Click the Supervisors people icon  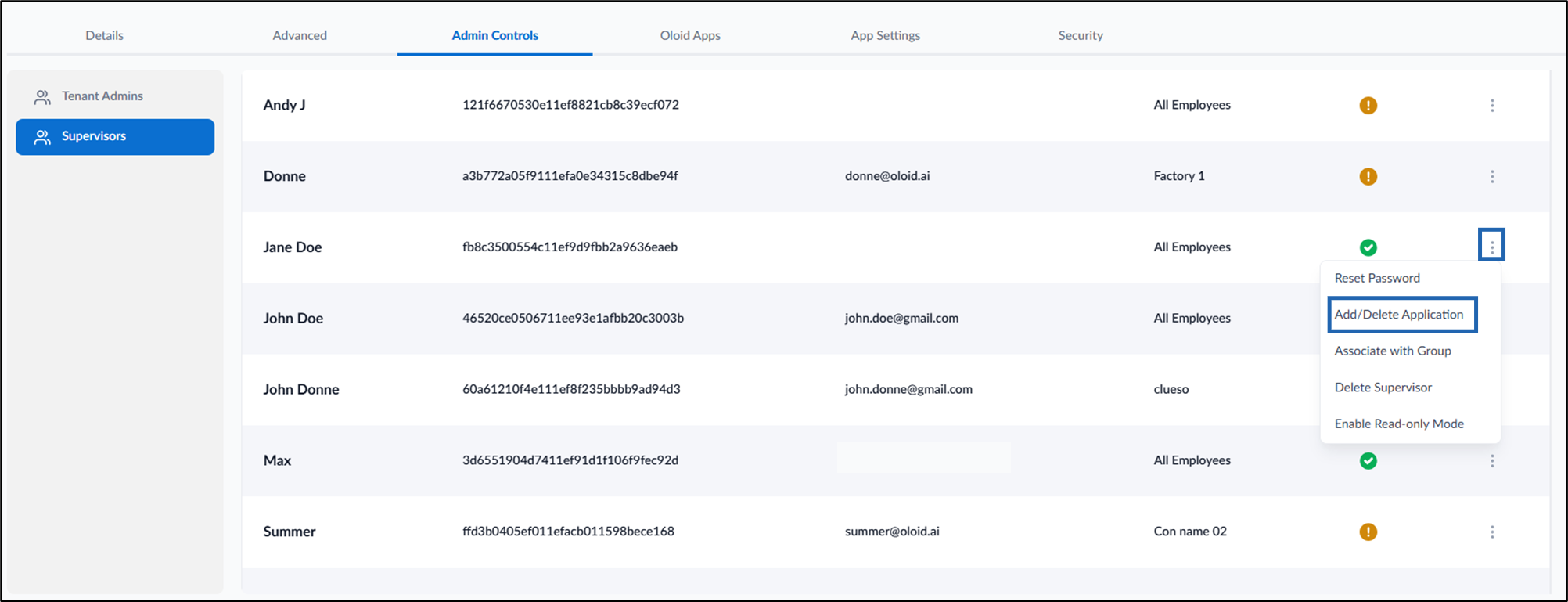[x=42, y=137]
